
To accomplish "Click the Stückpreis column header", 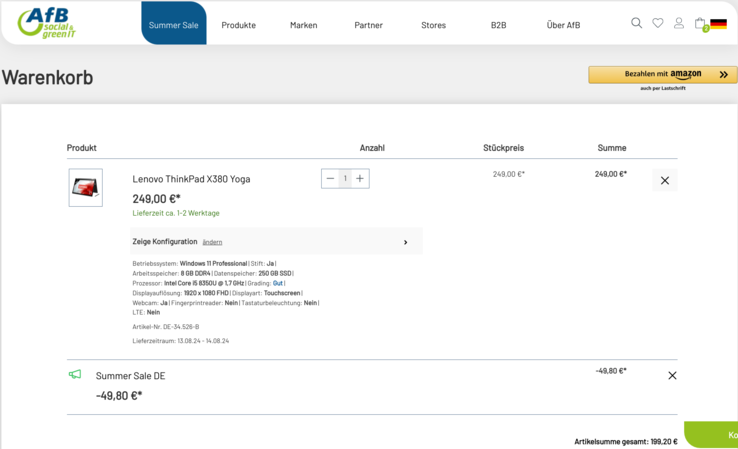I will [x=503, y=148].
